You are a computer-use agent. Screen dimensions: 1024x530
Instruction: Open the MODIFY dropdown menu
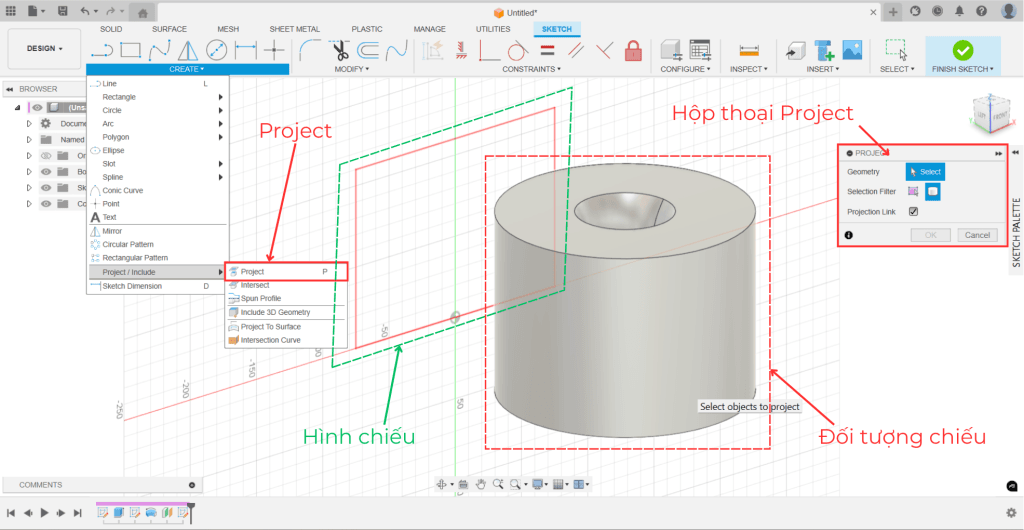click(351, 69)
